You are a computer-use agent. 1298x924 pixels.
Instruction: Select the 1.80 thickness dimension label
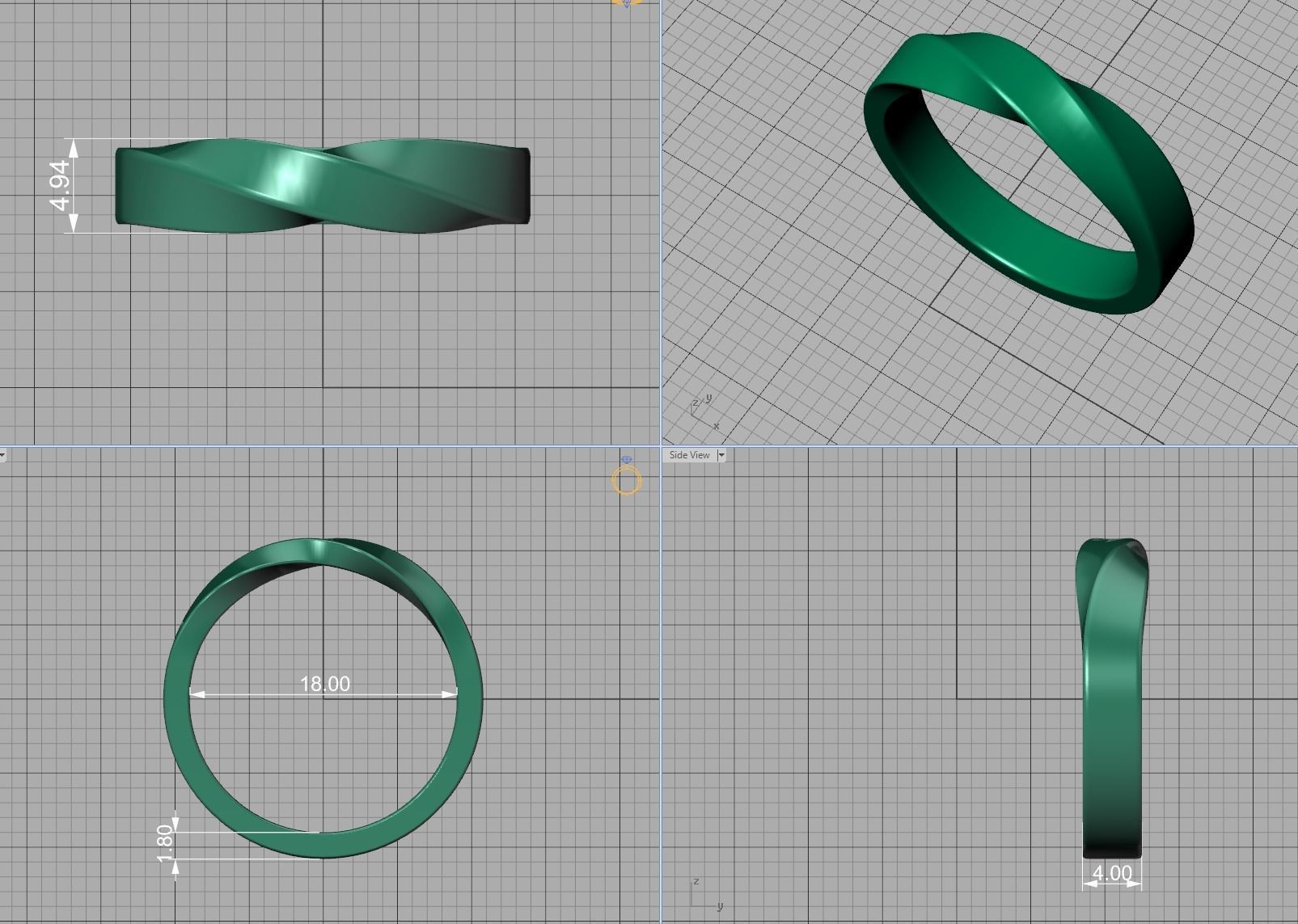[x=164, y=843]
